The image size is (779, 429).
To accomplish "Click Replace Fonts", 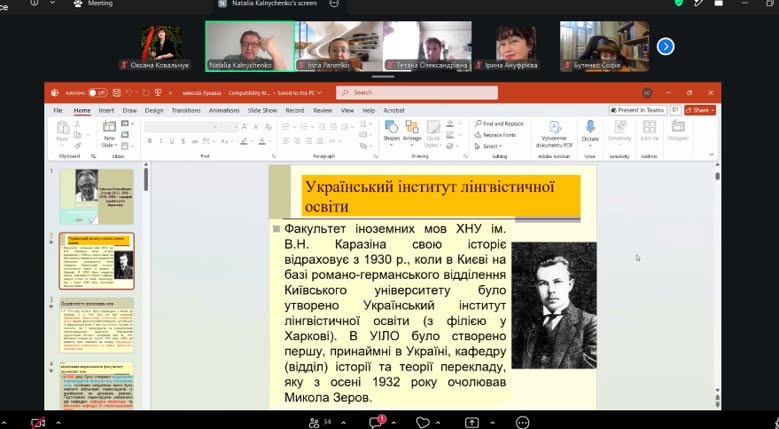I will (495, 135).
